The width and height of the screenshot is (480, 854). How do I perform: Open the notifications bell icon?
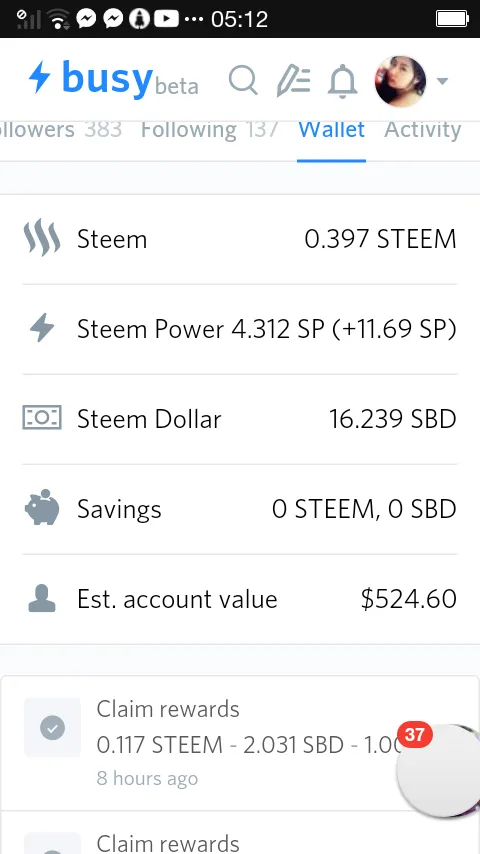[x=343, y=82]
